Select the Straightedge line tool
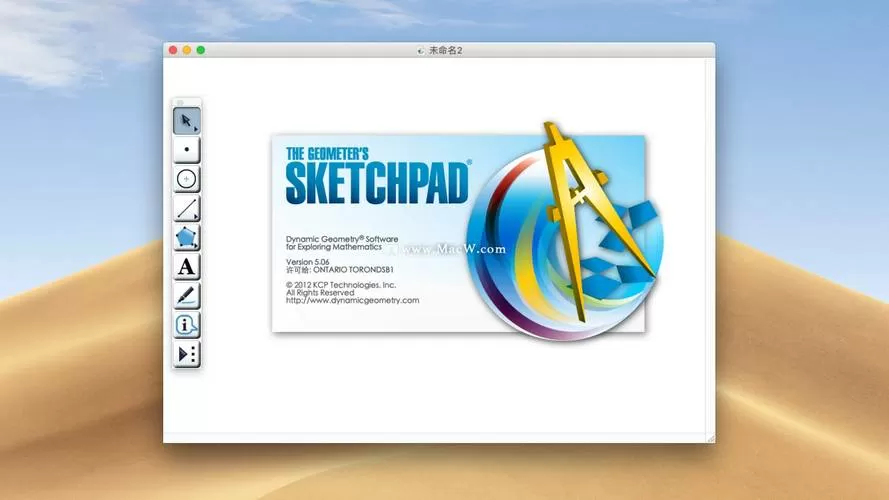The width and height of the screenshot is (889, 500). [187, 208]
